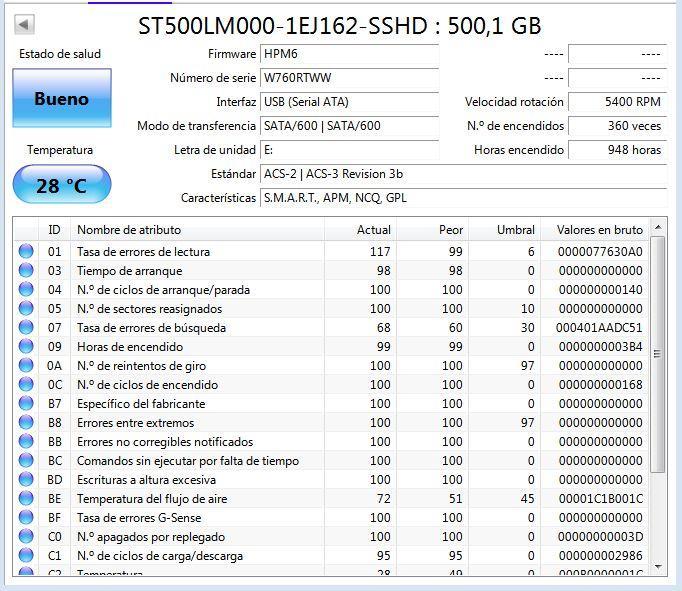The height and width of the screenshot is (591, 682).
Task: Click the 28 °C temperature indicator
Action: coord(62,184)
